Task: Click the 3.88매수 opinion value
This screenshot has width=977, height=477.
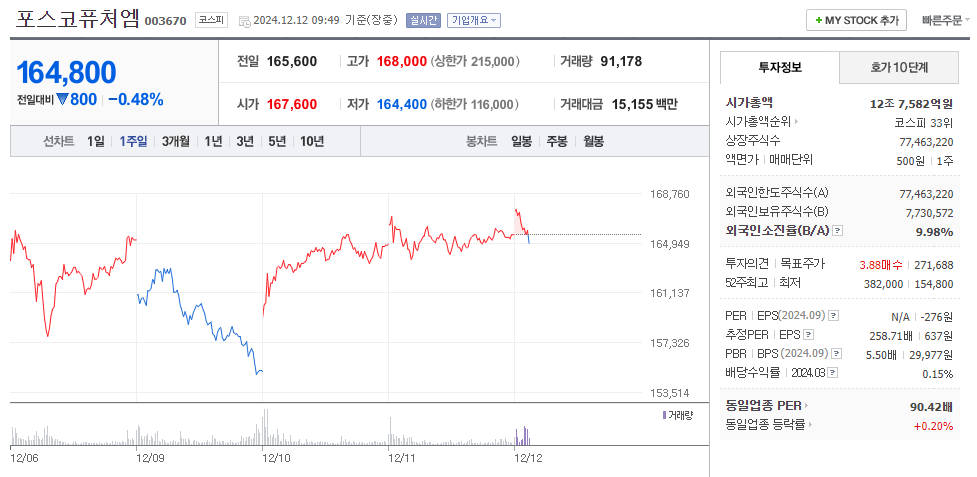Action: coord(880,265)
